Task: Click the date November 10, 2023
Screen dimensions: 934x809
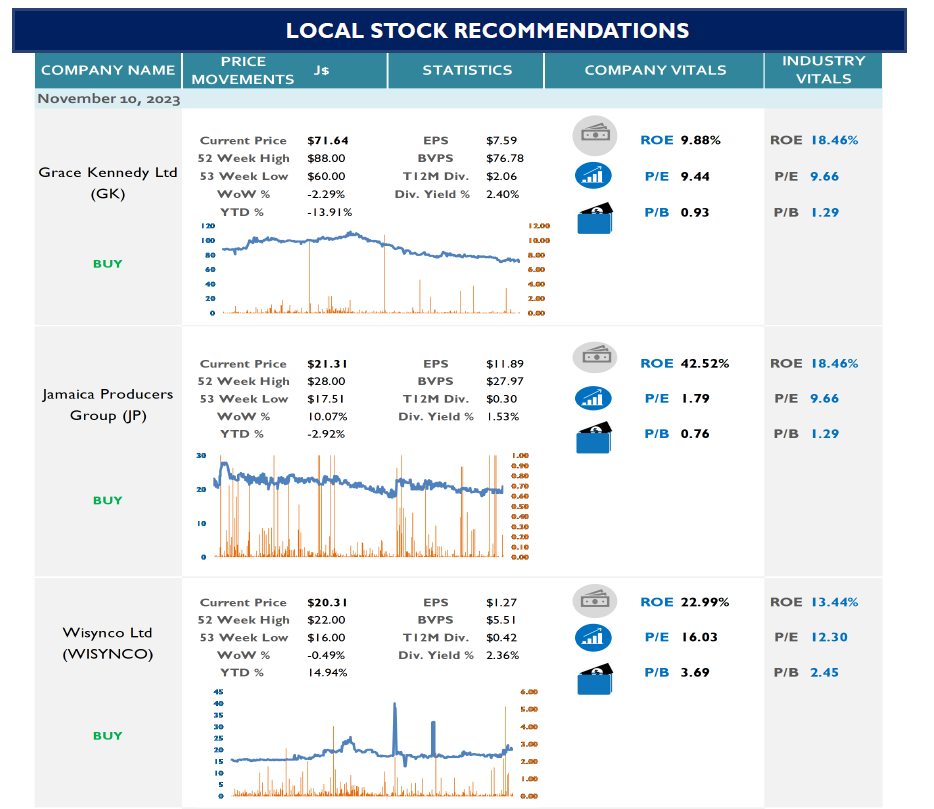Action: 109,99
